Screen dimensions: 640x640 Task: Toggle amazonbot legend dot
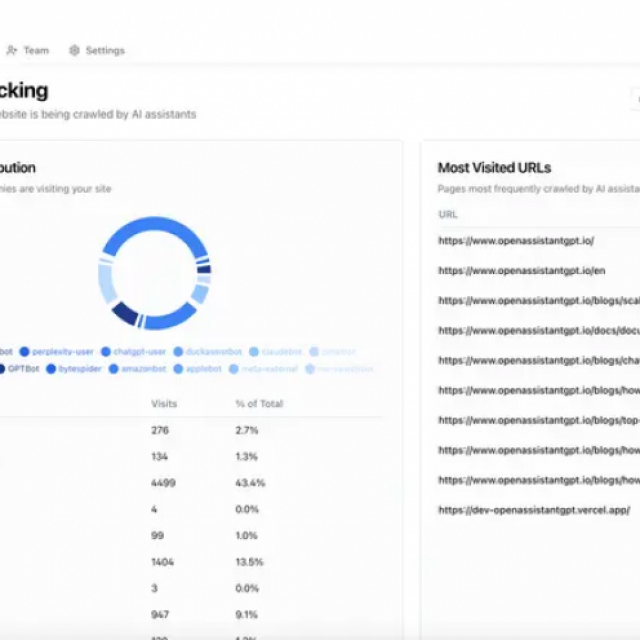click(x=113, y=369)
